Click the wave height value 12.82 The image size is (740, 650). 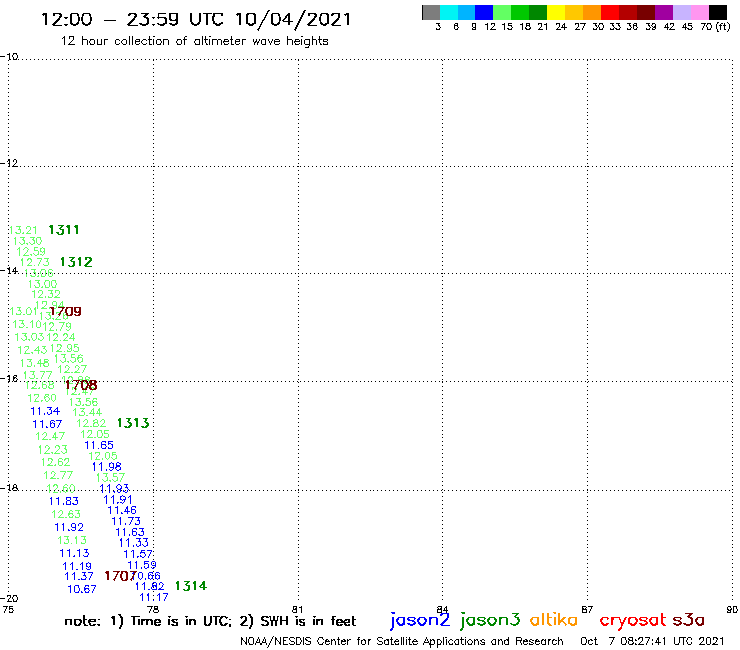[91, 423]
